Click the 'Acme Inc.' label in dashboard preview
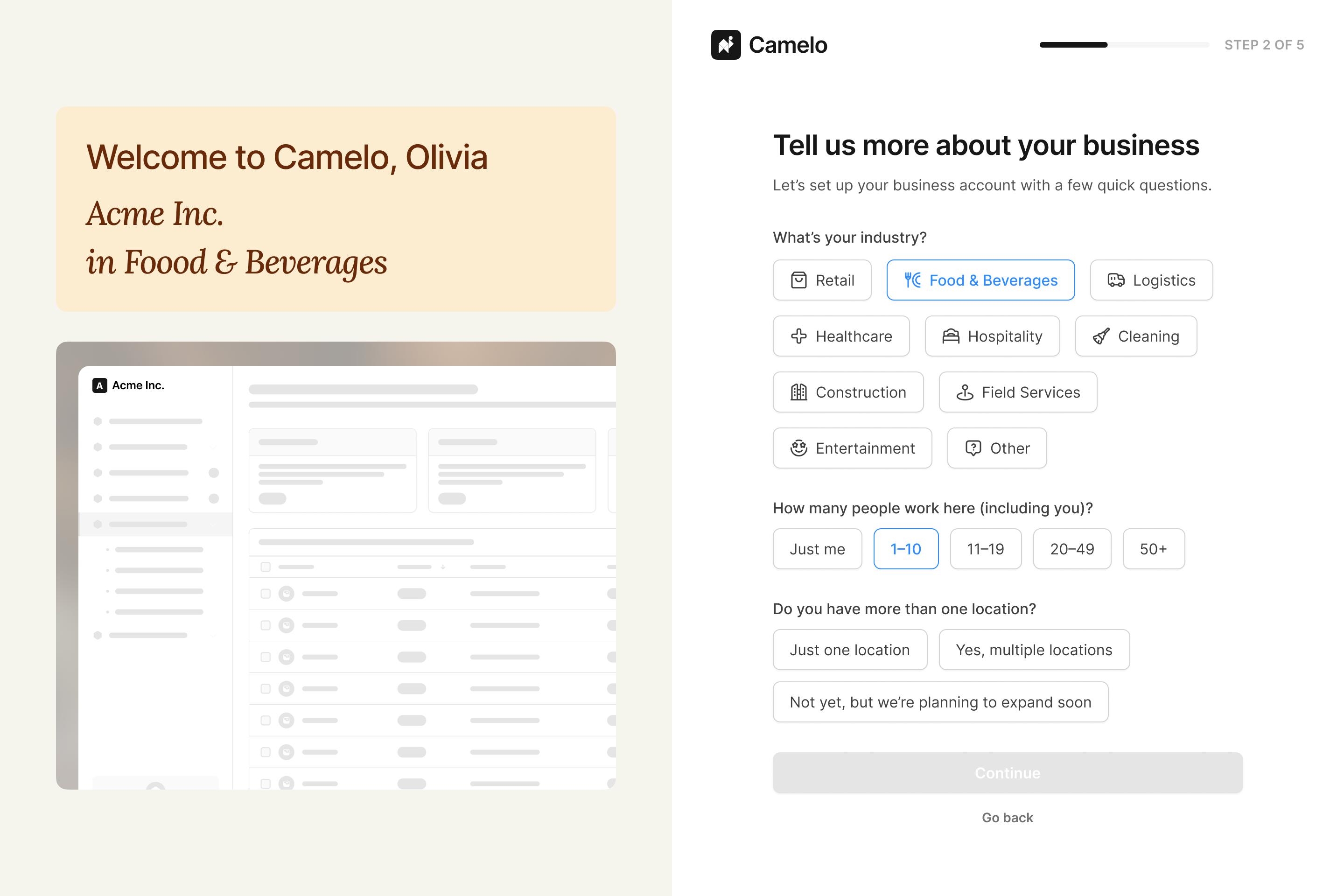 point(138,386)
